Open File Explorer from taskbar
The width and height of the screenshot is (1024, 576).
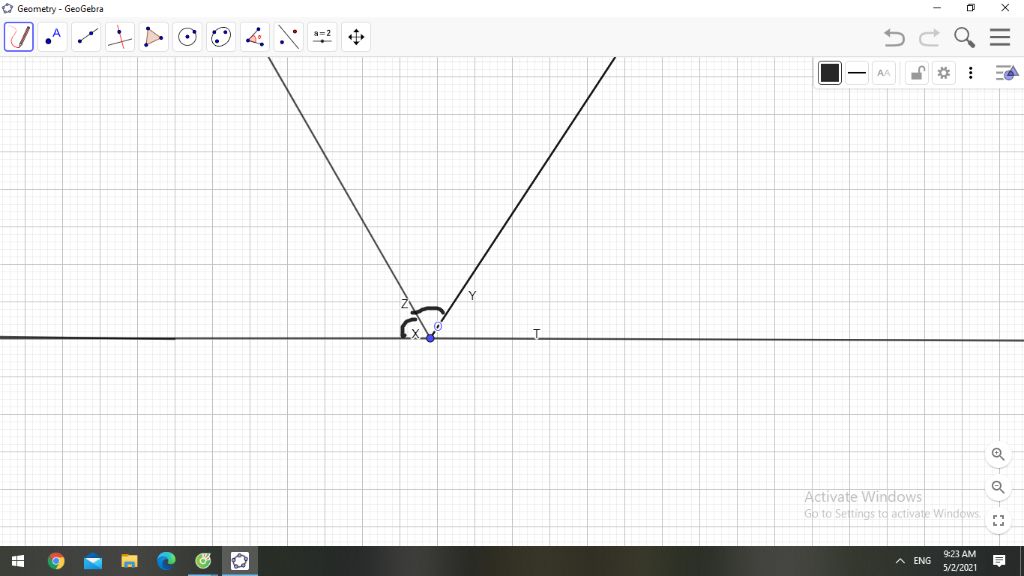pyautogui.click(x=129, y=561)
